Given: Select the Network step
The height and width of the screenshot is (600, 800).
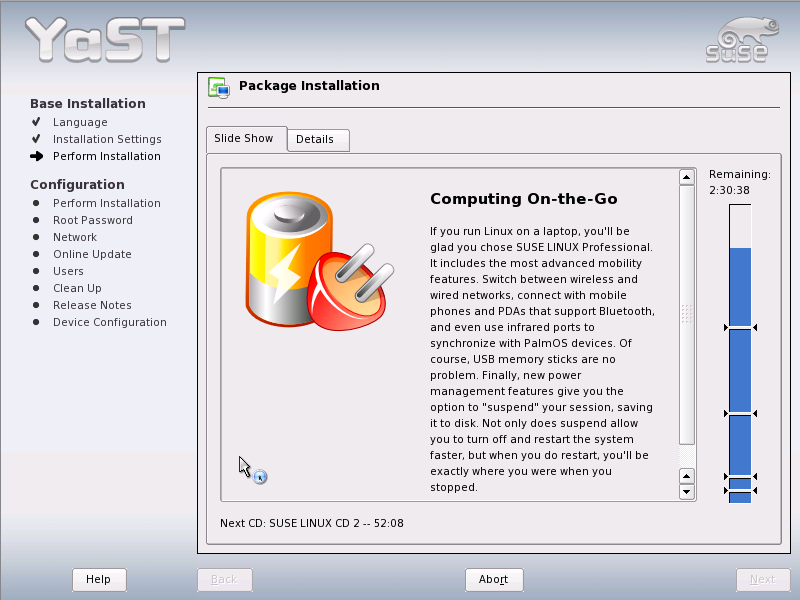Looking at the screenshot, I should [x=75, y=237].
